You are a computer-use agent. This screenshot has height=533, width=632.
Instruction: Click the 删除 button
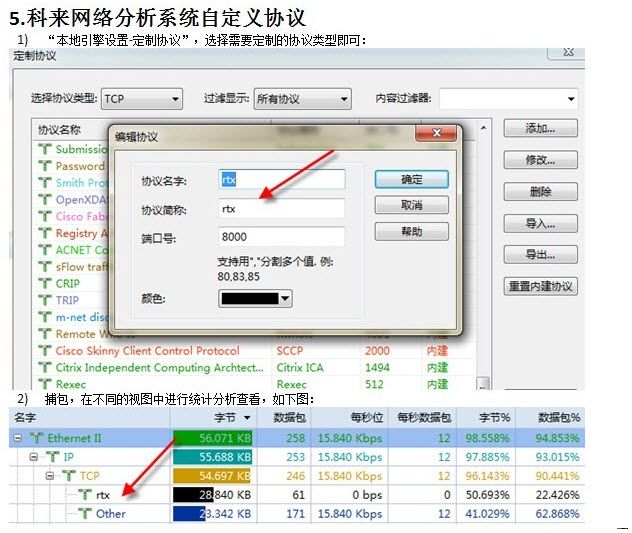[541, 192]
